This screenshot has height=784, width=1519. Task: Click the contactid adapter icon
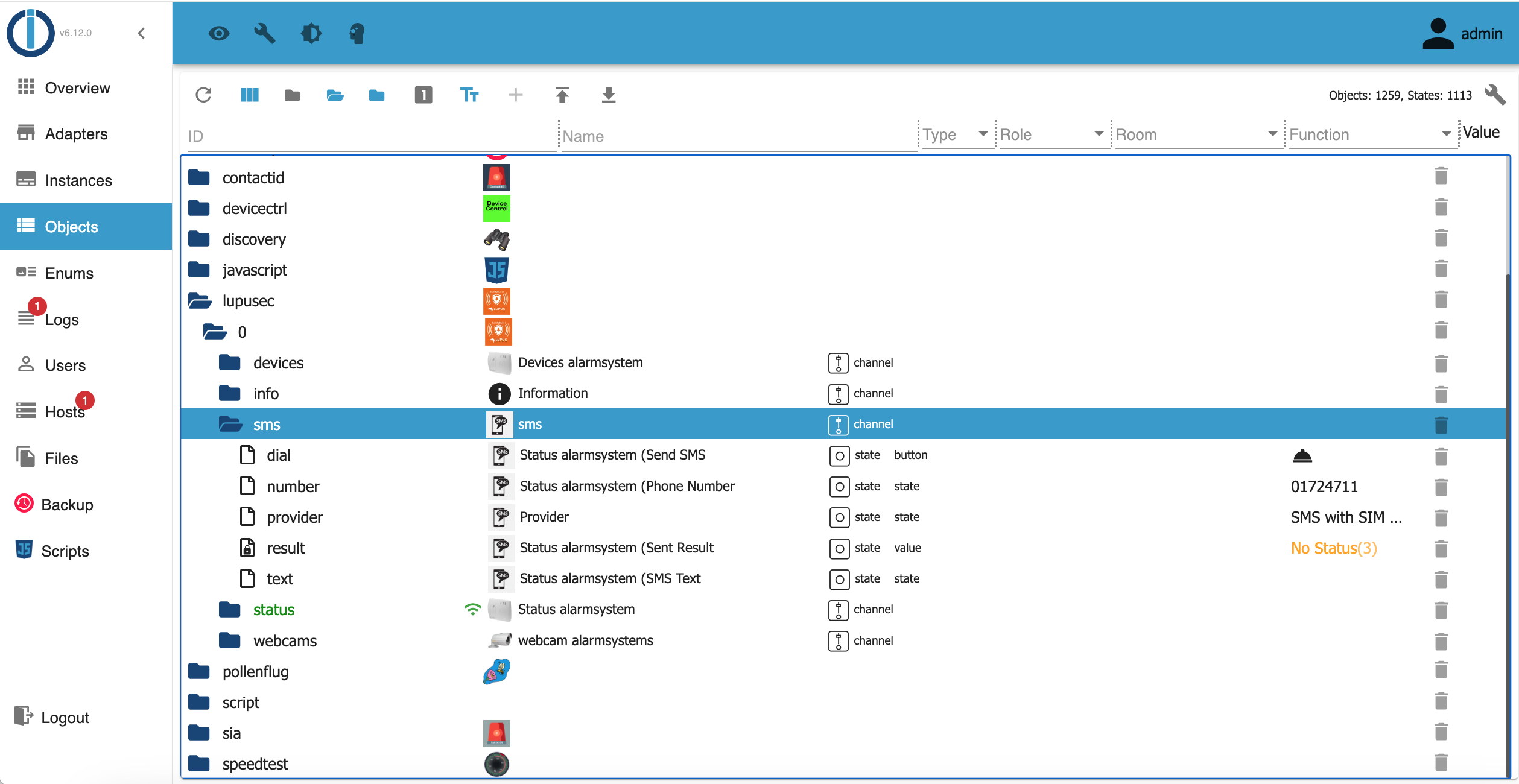[x=498, y=177]
